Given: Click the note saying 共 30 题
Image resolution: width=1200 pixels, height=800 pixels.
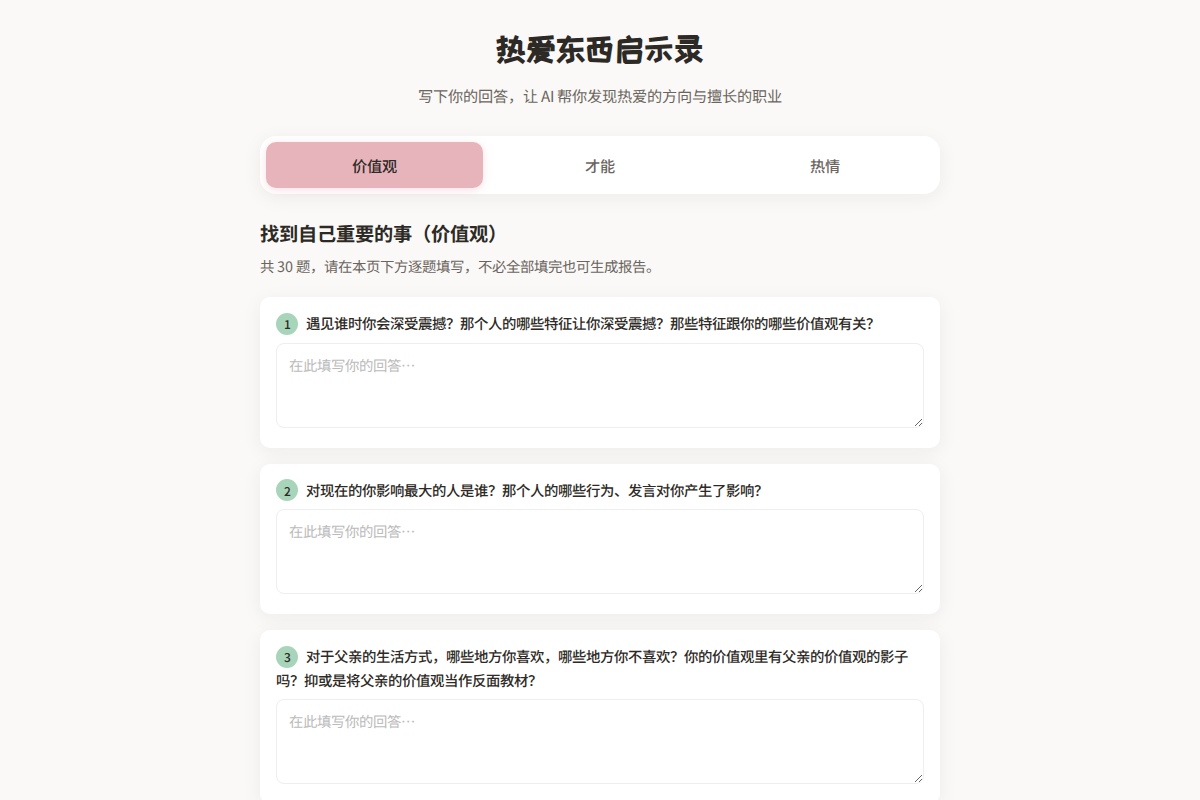Looking at the screenshot, I should 456,267.
